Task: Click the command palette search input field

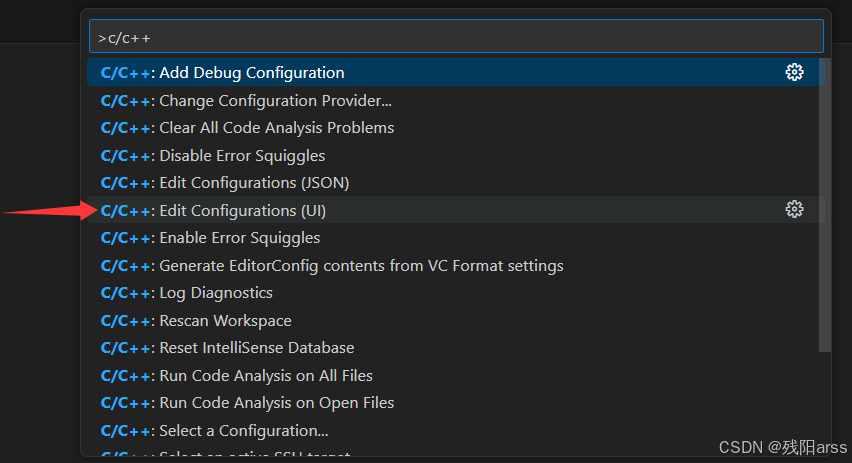Action: pos(456,37)
